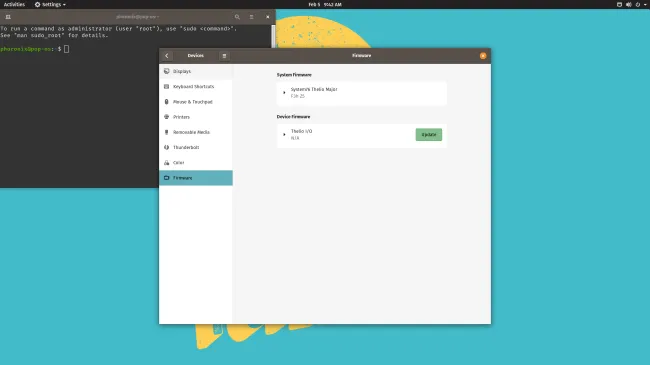Update the Thelio I/O firmware
This screenshot has height=365, width=650.
click(429, 134)
